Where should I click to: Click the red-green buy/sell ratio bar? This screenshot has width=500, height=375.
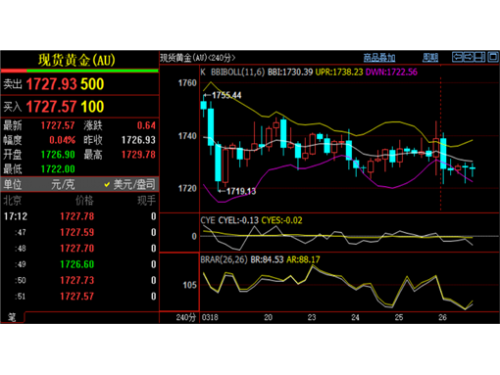pyautogui.click(x=80, y=71)
